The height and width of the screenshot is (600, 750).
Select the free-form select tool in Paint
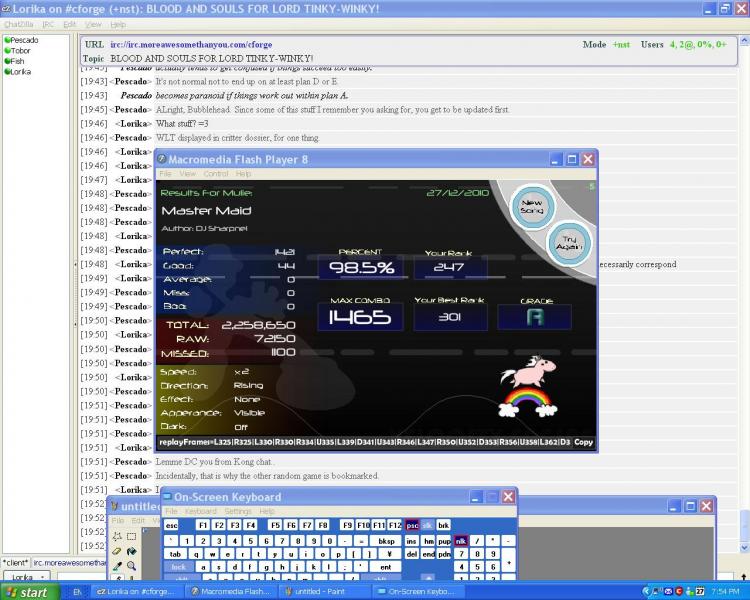(x=117, y=536)
